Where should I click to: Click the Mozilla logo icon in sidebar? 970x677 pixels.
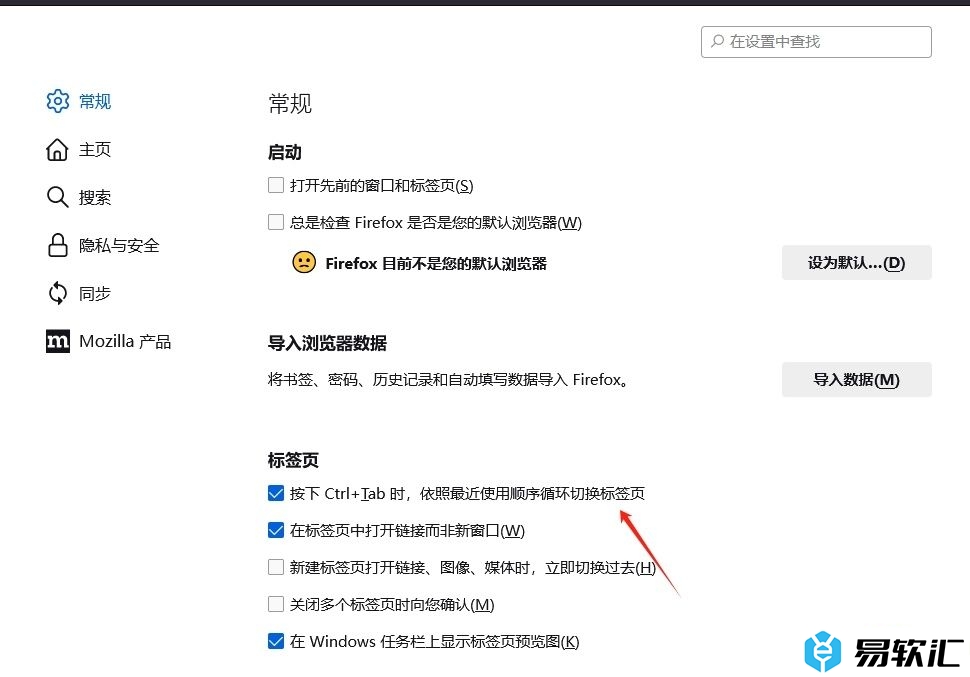click(58, 341)
